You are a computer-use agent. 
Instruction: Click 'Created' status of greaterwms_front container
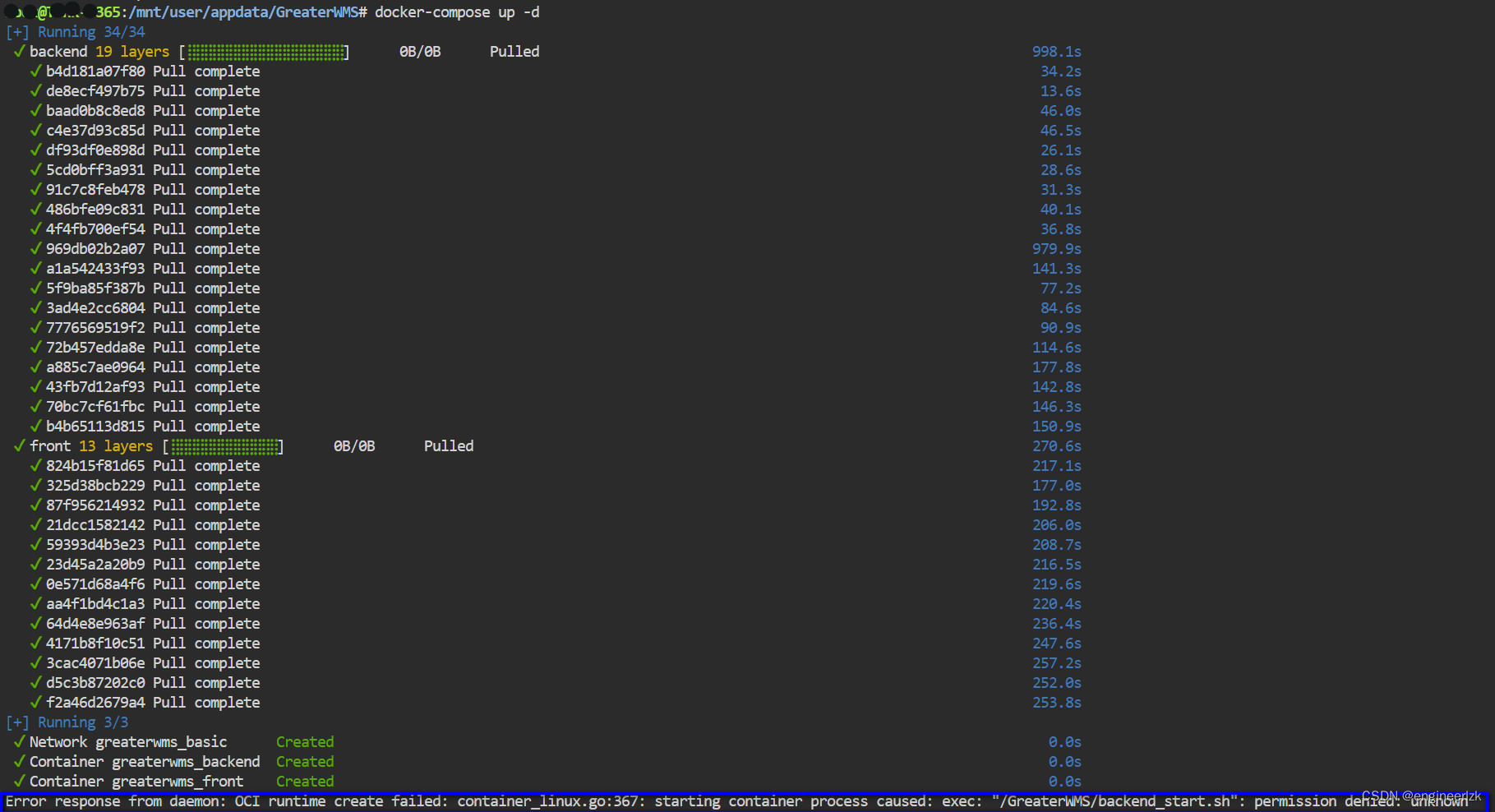[305, 782]
